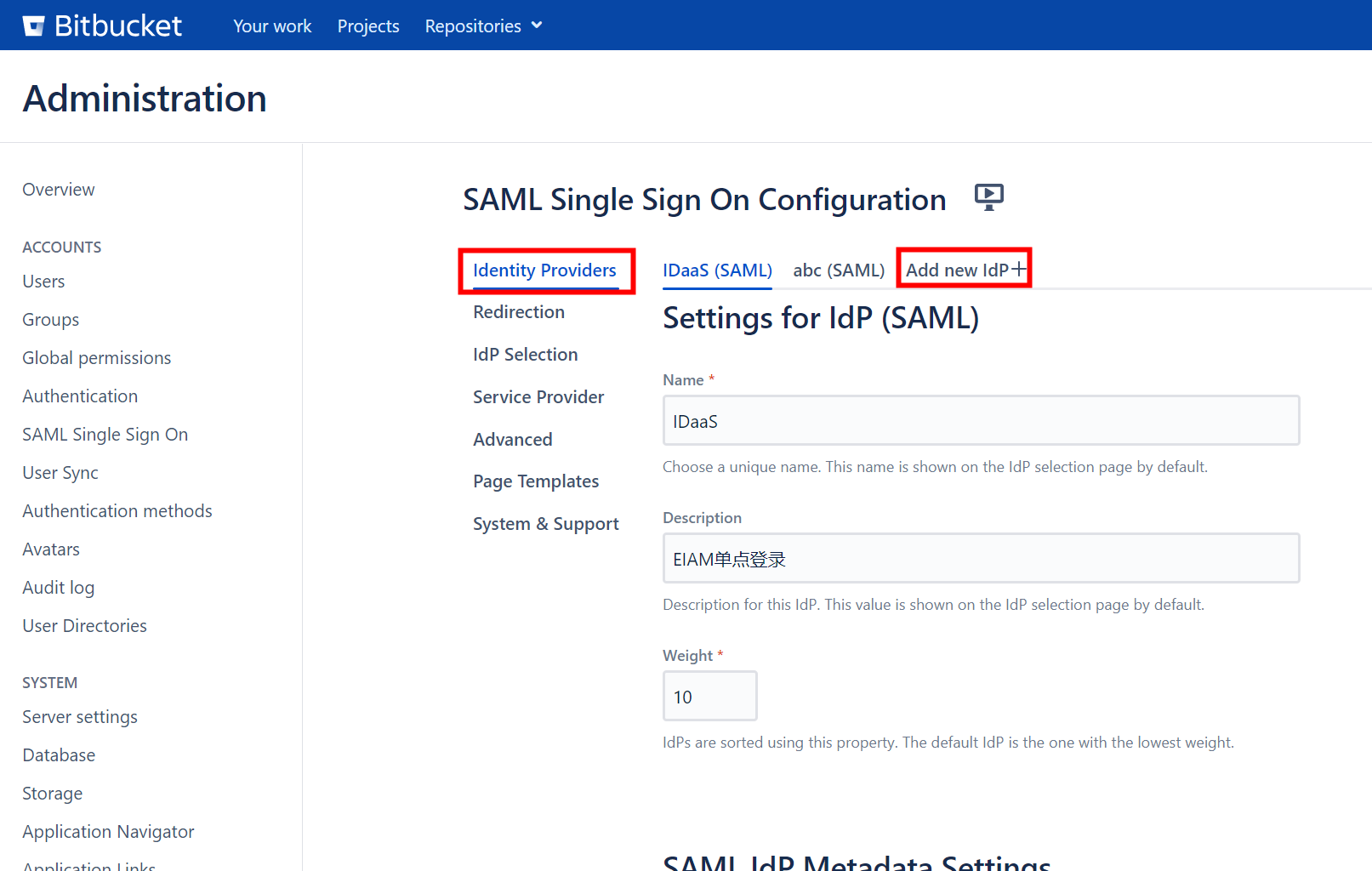Open Authentication methods page
The height and width of the screenshot is (871, 1372).
pos(117,511)
